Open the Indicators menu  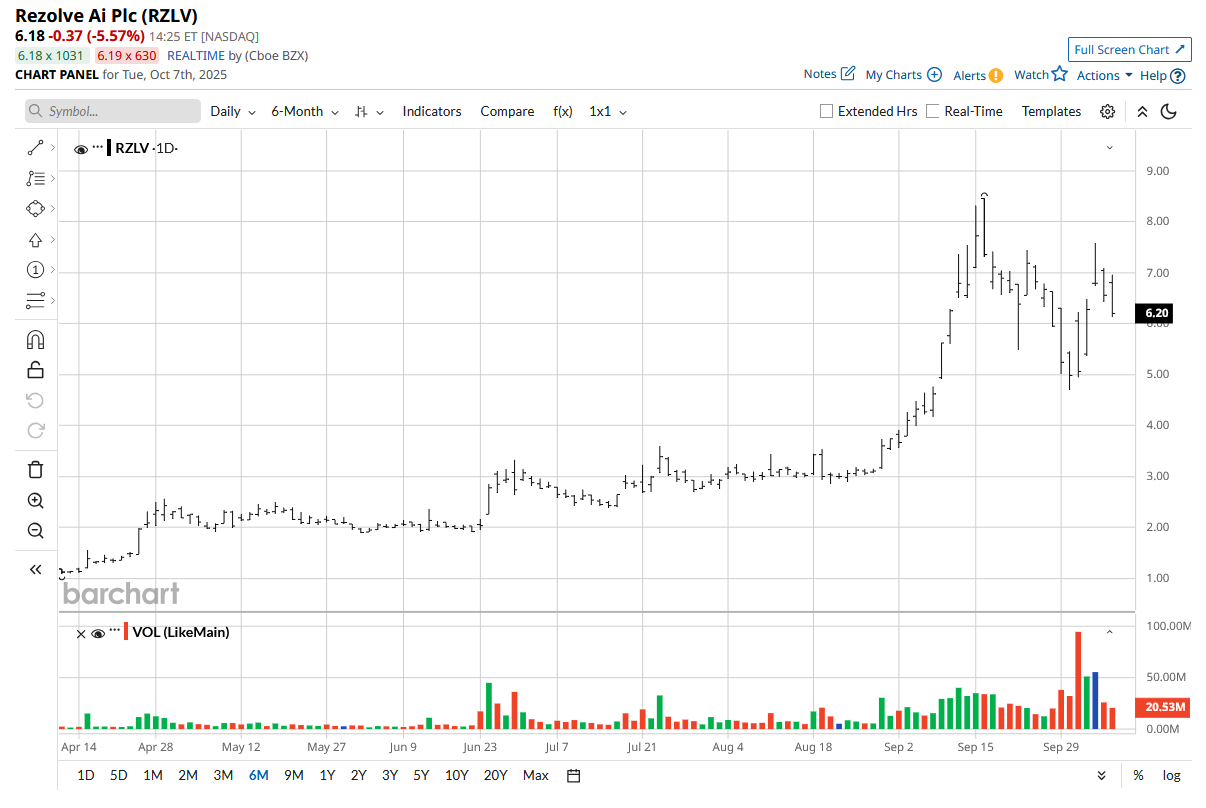432,112
